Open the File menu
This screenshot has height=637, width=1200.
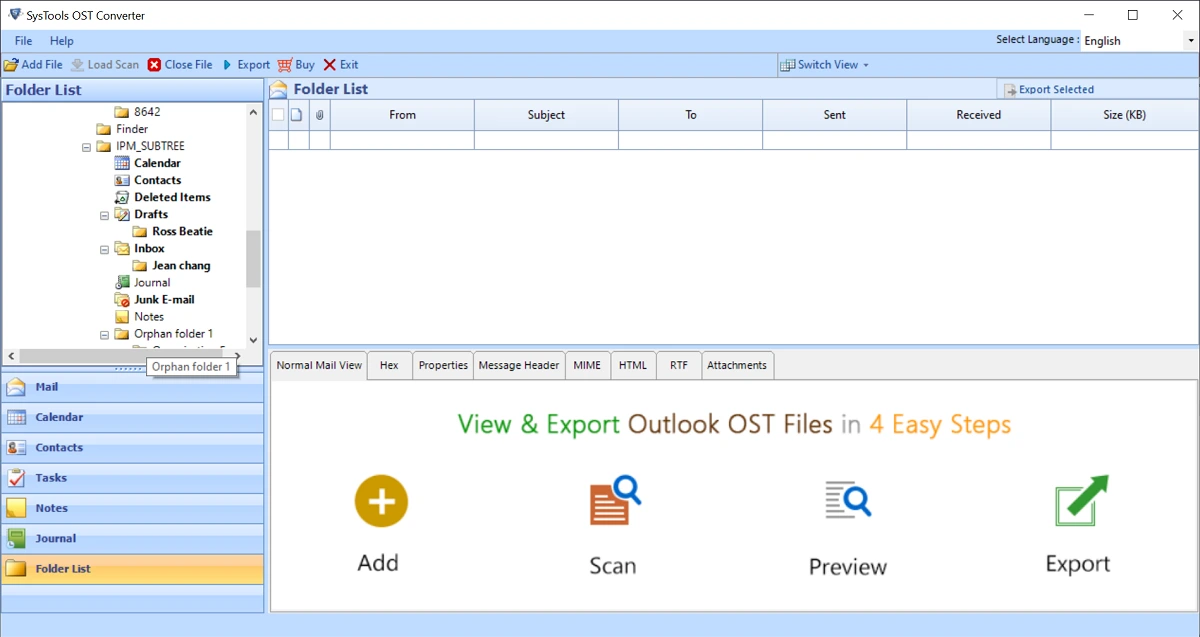[x=23, y=41]
